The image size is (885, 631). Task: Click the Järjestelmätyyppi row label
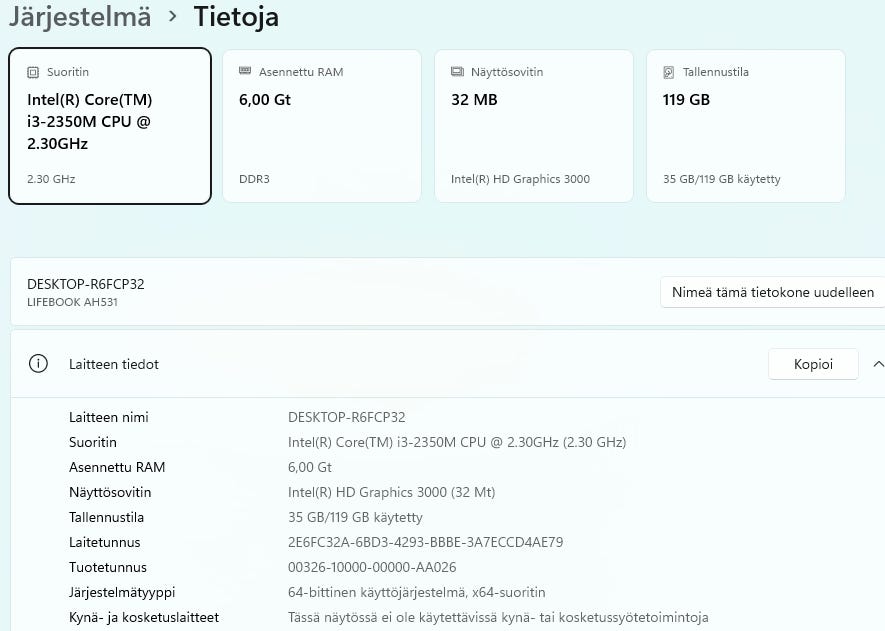pyautogui.click(x=122, y=592)
